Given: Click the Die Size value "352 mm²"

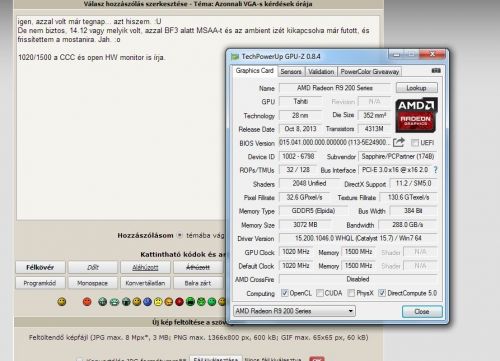Looking at the screenshot, I should 374,115.
